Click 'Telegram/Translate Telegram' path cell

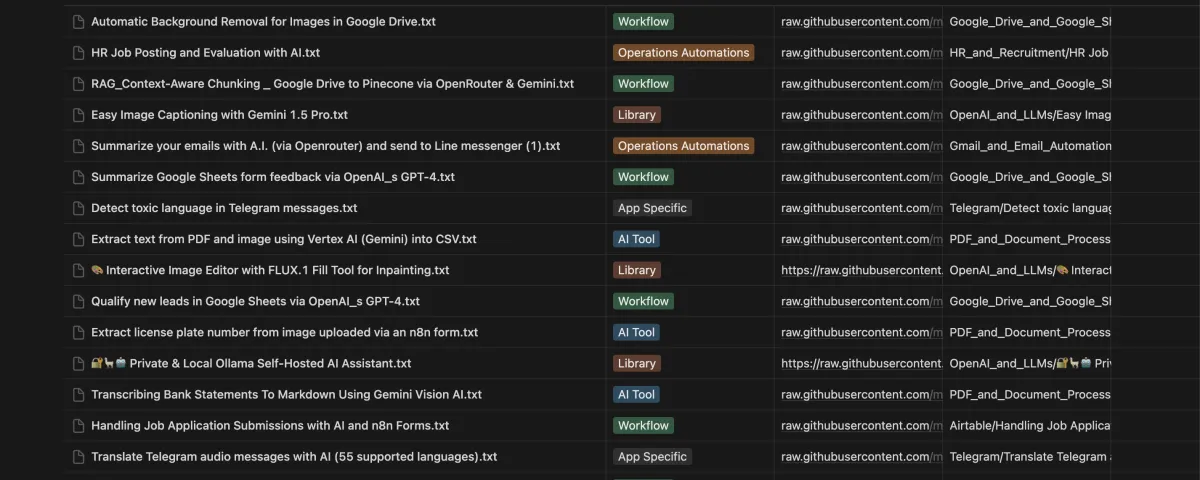pyautogui.click(x=1030, y=456)
